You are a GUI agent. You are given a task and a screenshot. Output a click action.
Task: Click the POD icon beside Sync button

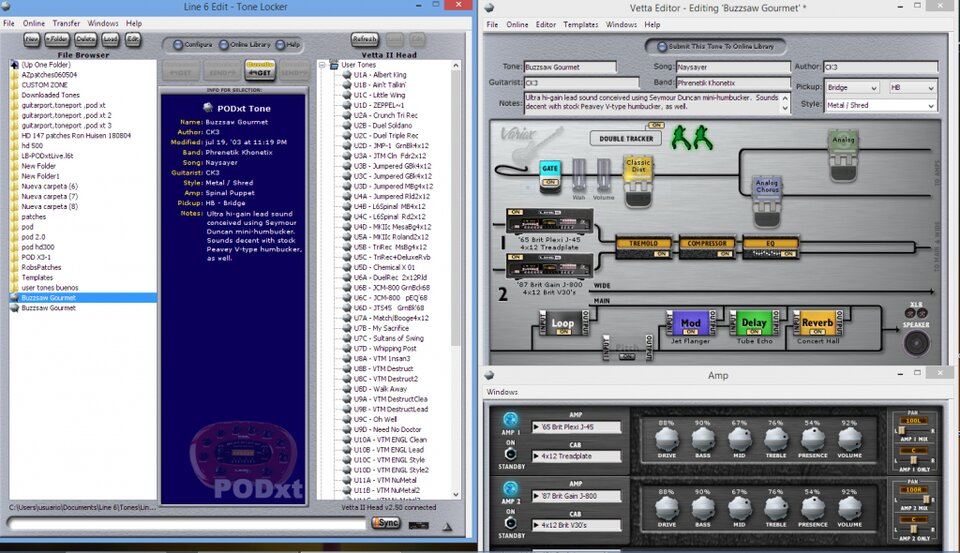[x=419, y=525]
